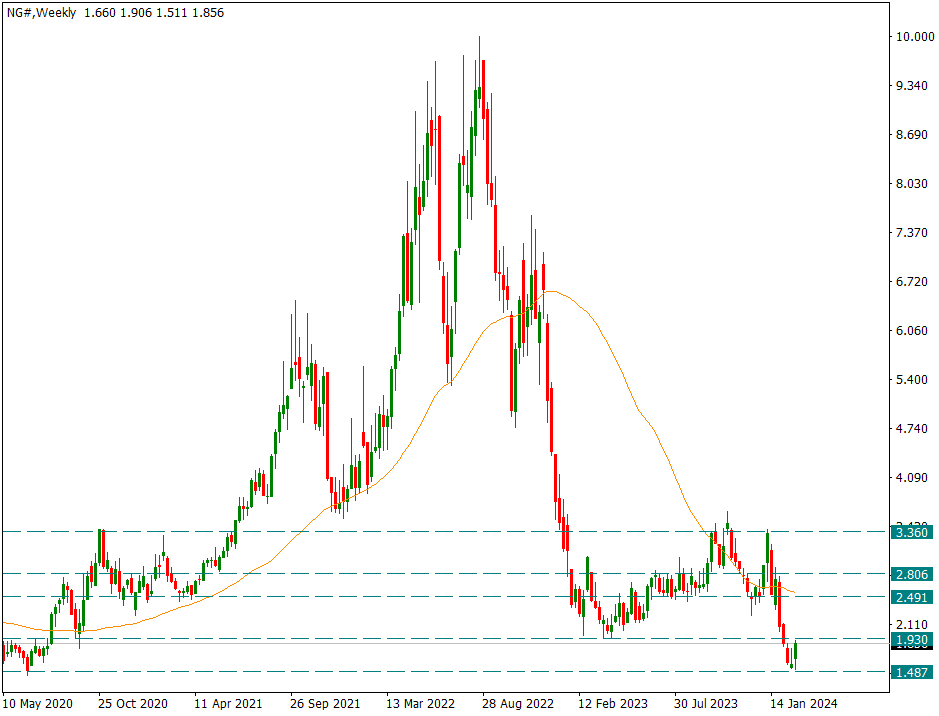This screenshot has width=939, height=716.
Task: Click the 8.690 price axis label
Action: (911, 135)
